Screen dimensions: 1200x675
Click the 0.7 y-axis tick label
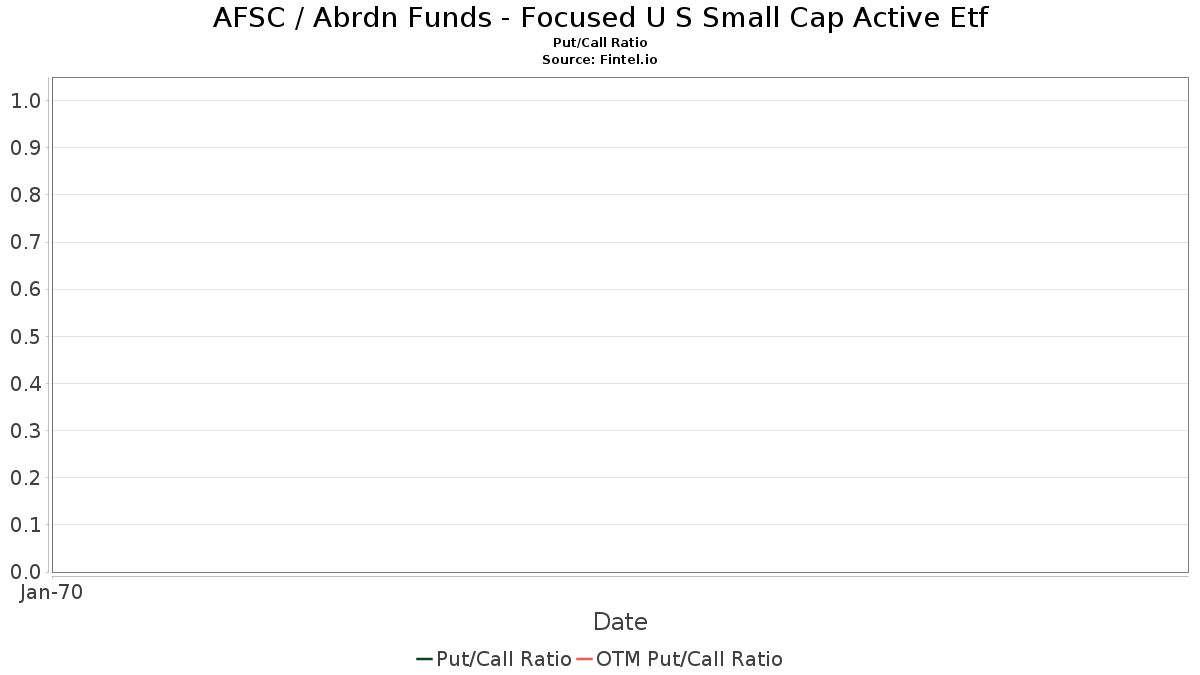pos(25,242)
